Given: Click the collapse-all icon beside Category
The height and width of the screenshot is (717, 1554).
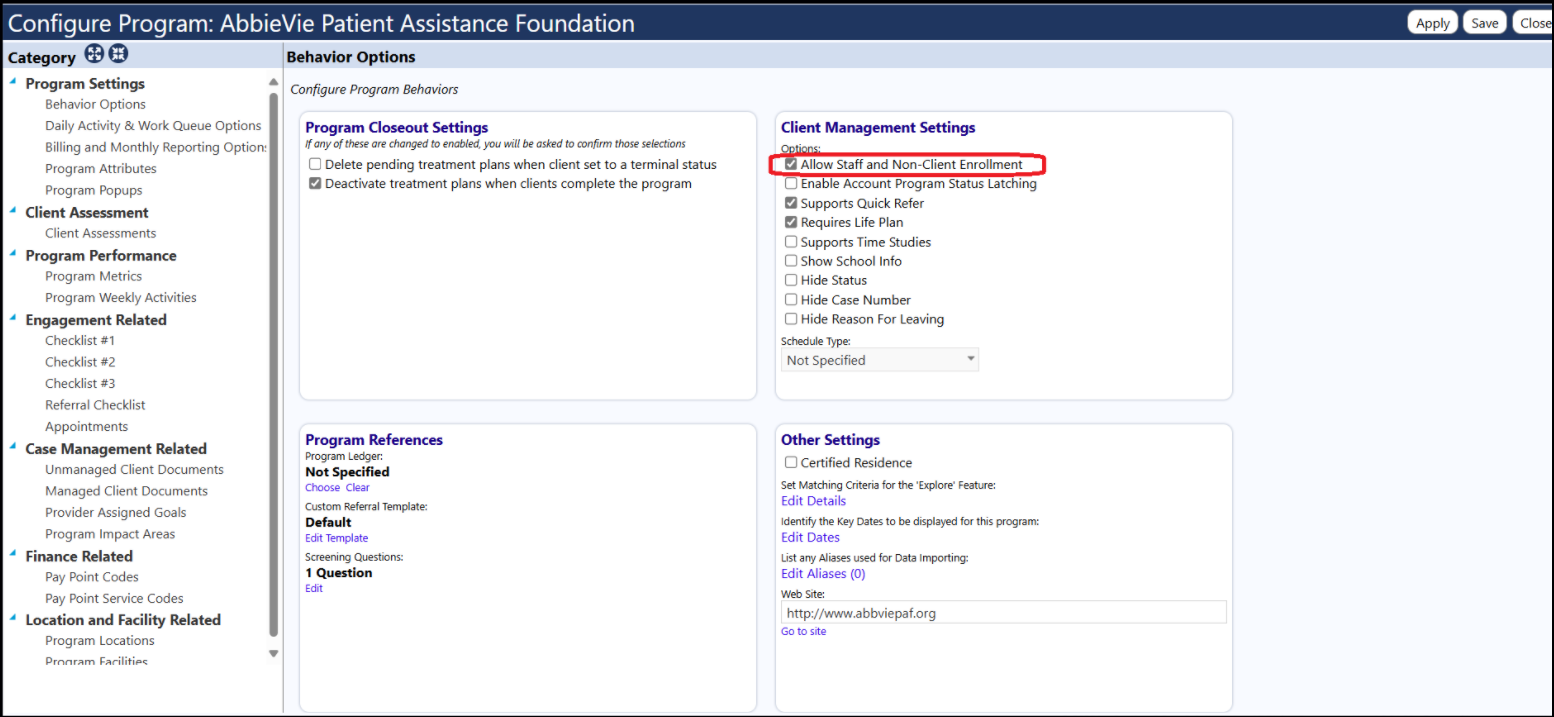Looking at the screenshot, I should tap(118, 55).
